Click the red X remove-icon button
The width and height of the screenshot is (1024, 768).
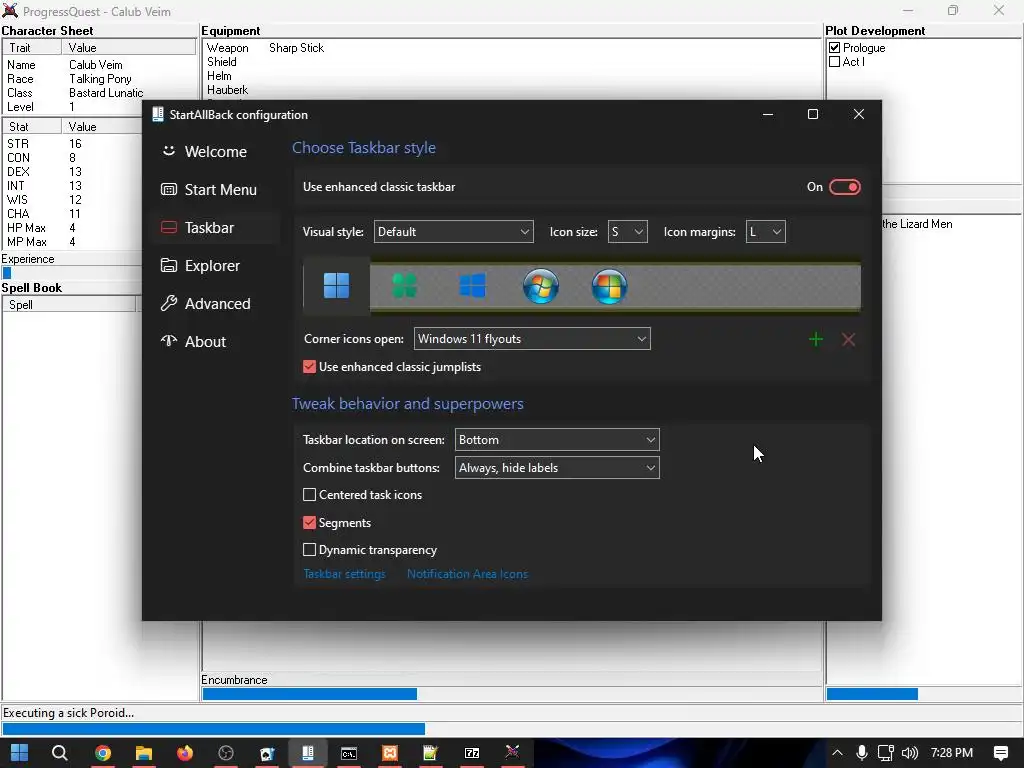(x=848, y=340)
